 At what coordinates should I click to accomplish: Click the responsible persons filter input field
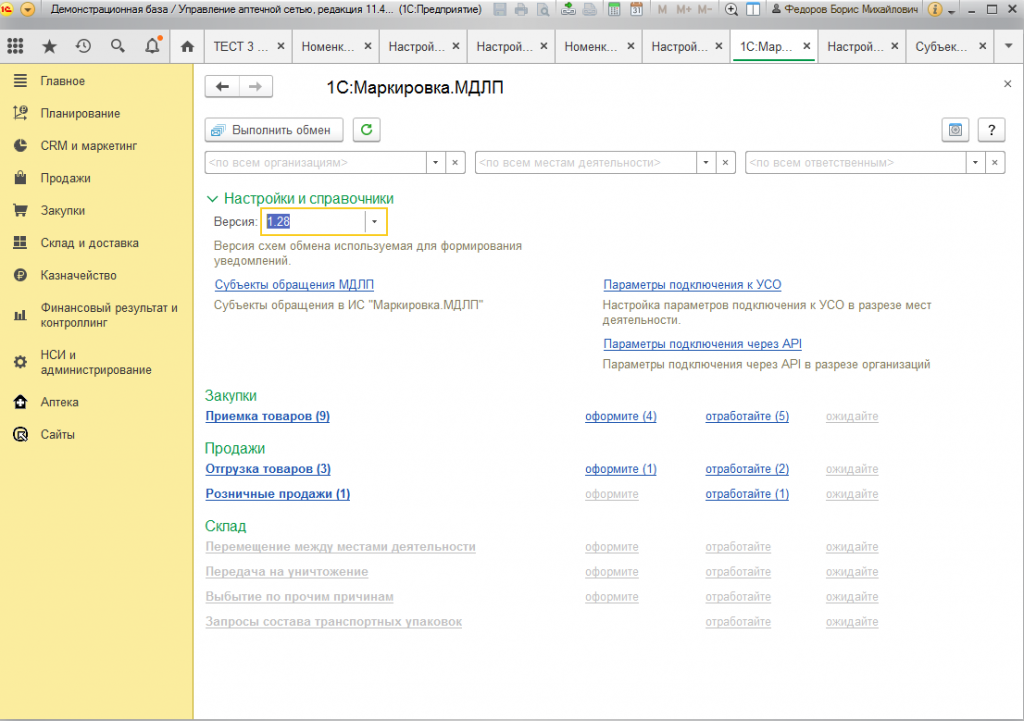[x=856, y=163]
